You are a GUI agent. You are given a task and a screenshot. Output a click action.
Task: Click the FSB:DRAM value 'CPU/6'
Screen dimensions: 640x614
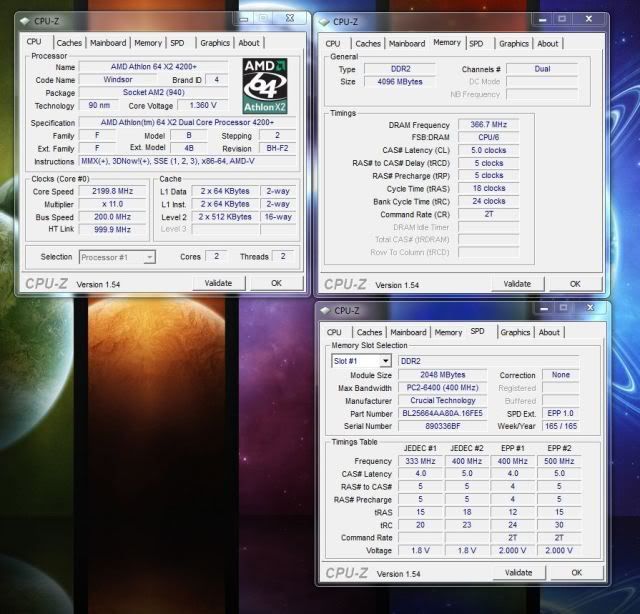pos(489,137)
